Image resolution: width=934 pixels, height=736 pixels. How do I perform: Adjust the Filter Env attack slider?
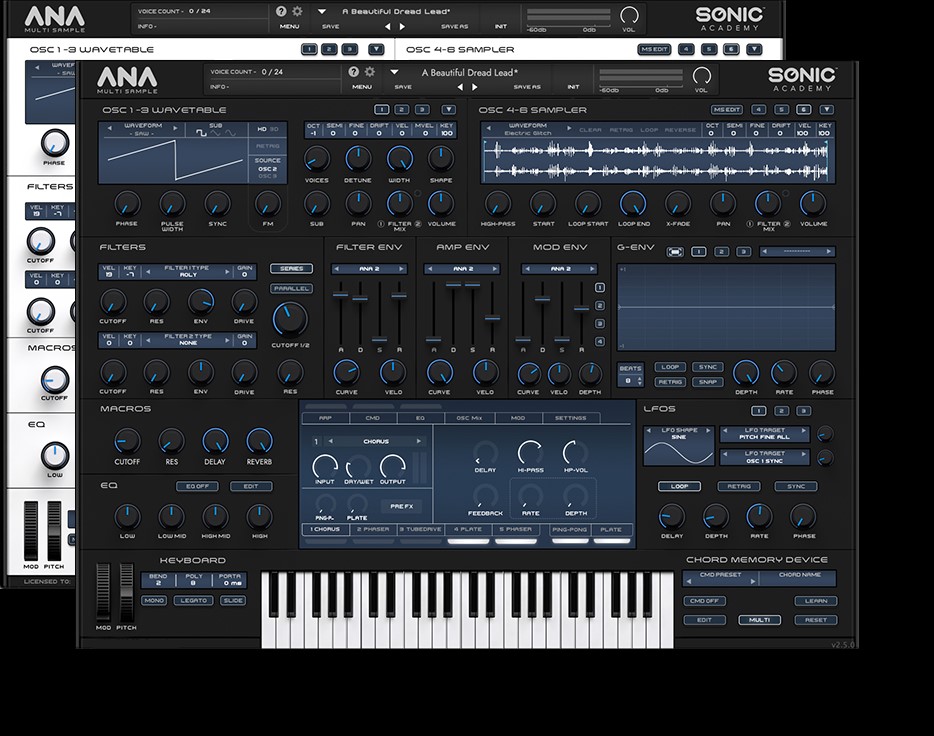[342, 296]
